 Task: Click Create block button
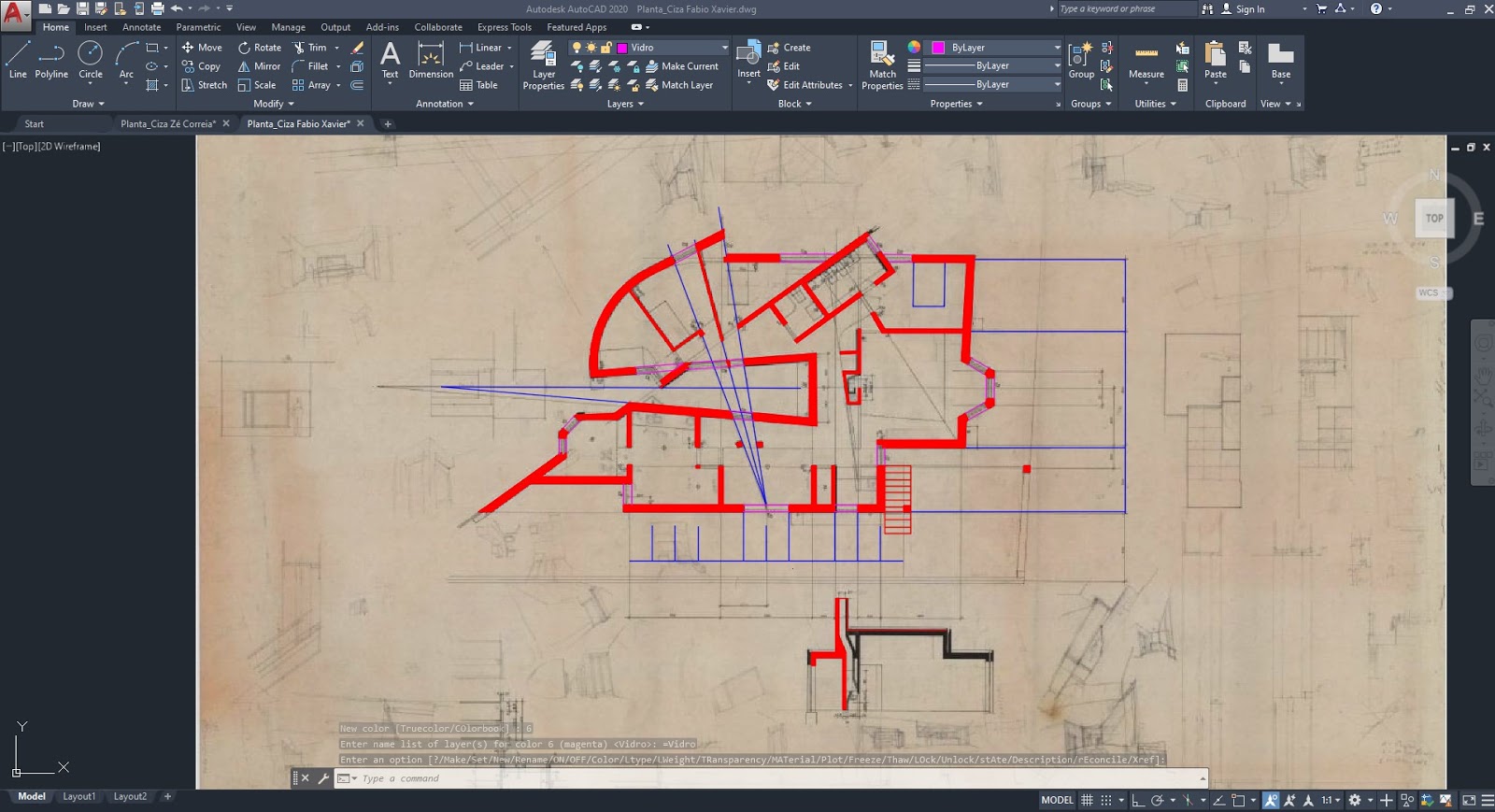click(789, 48)
